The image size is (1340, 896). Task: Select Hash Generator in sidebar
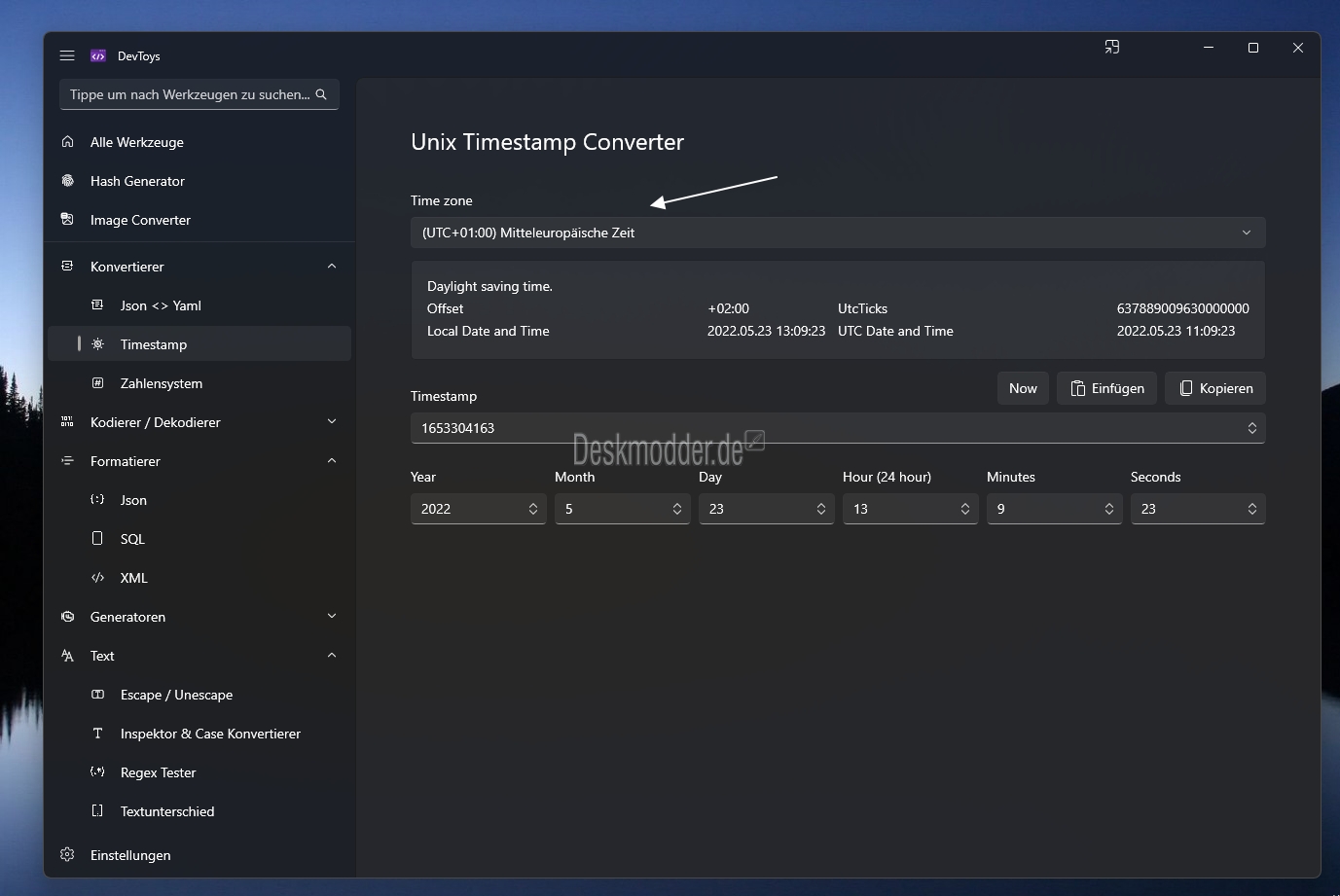click(x=199, y=181)
